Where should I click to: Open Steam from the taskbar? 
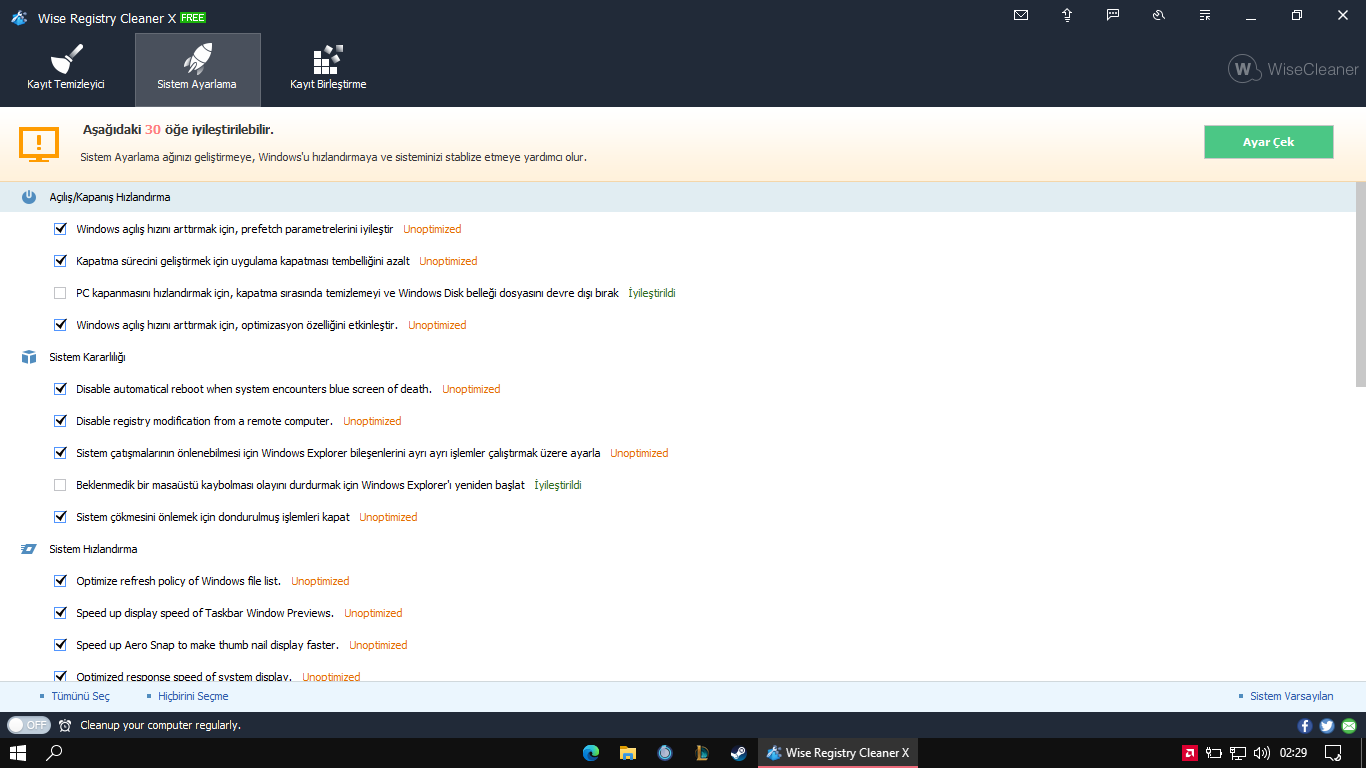pos(739,753)
